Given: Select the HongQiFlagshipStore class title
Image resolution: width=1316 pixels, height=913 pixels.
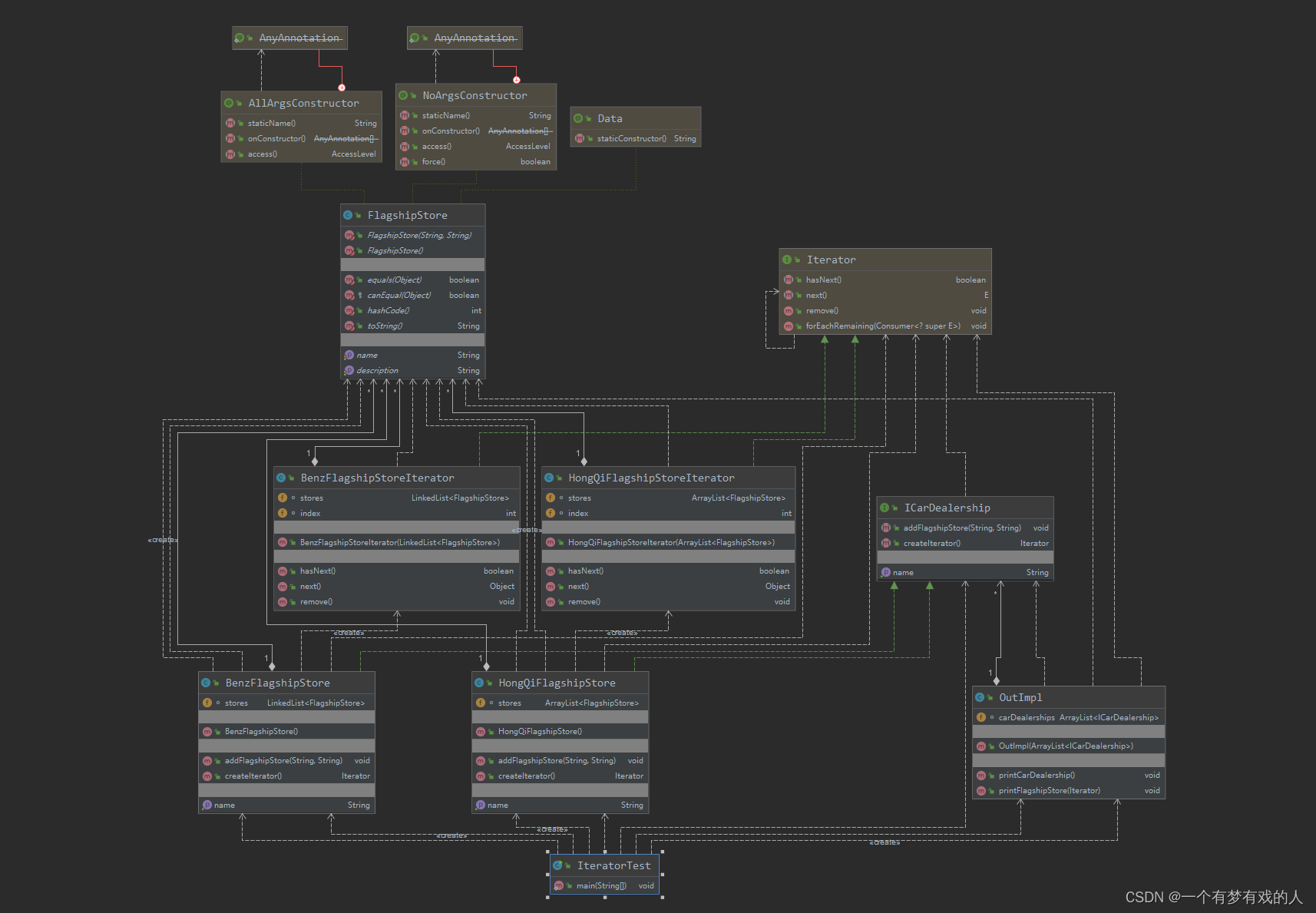Looking at the screenshot, I should (557, 683).
